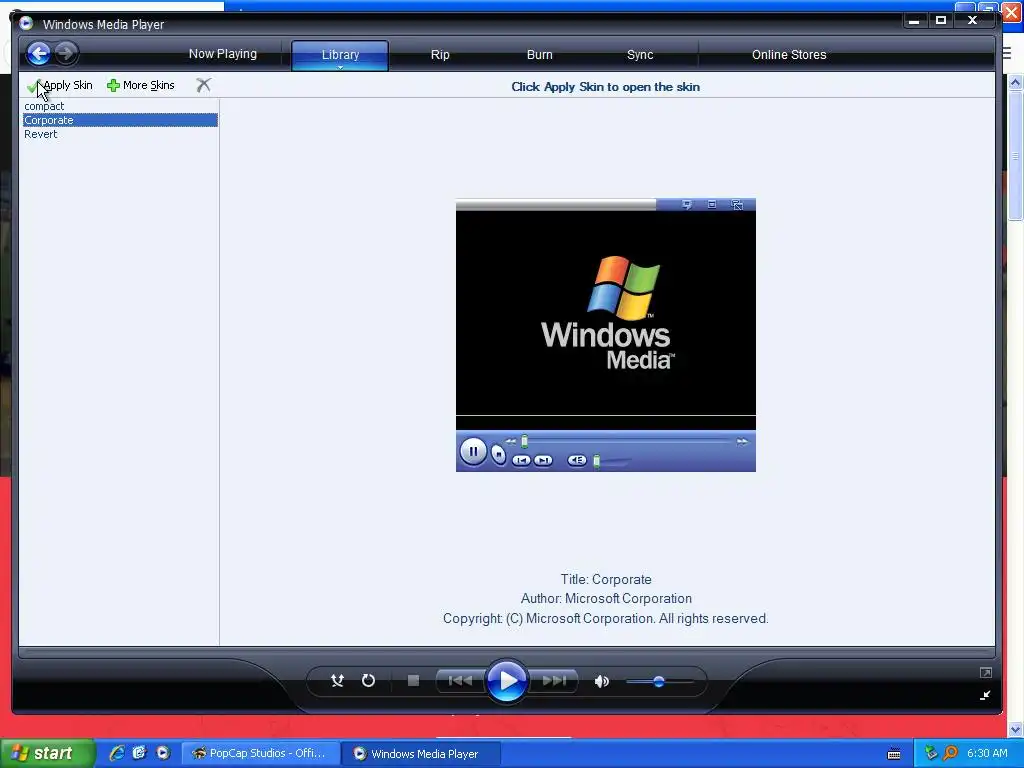Click scroll down arrow of background window
The width and height of the screenshot is (1024, 768).
1015,729
